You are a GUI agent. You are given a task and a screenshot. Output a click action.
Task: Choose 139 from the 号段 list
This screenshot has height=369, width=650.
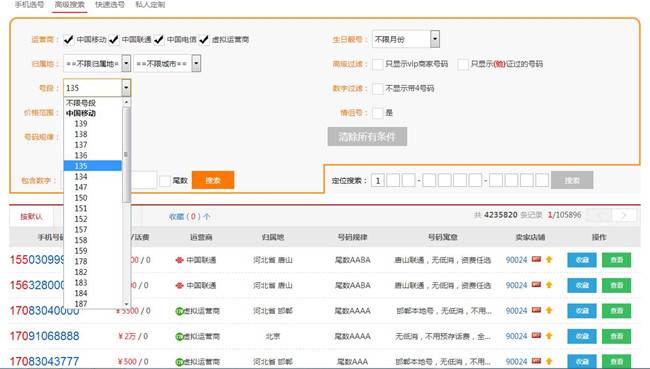pos(93,124)
